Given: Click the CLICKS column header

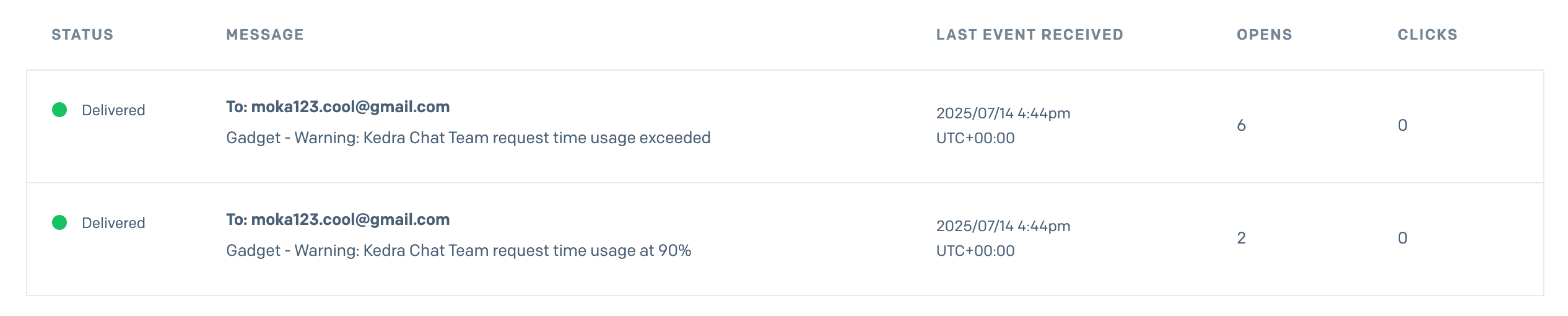Looking at the screenshot, I should point(1427,35).
